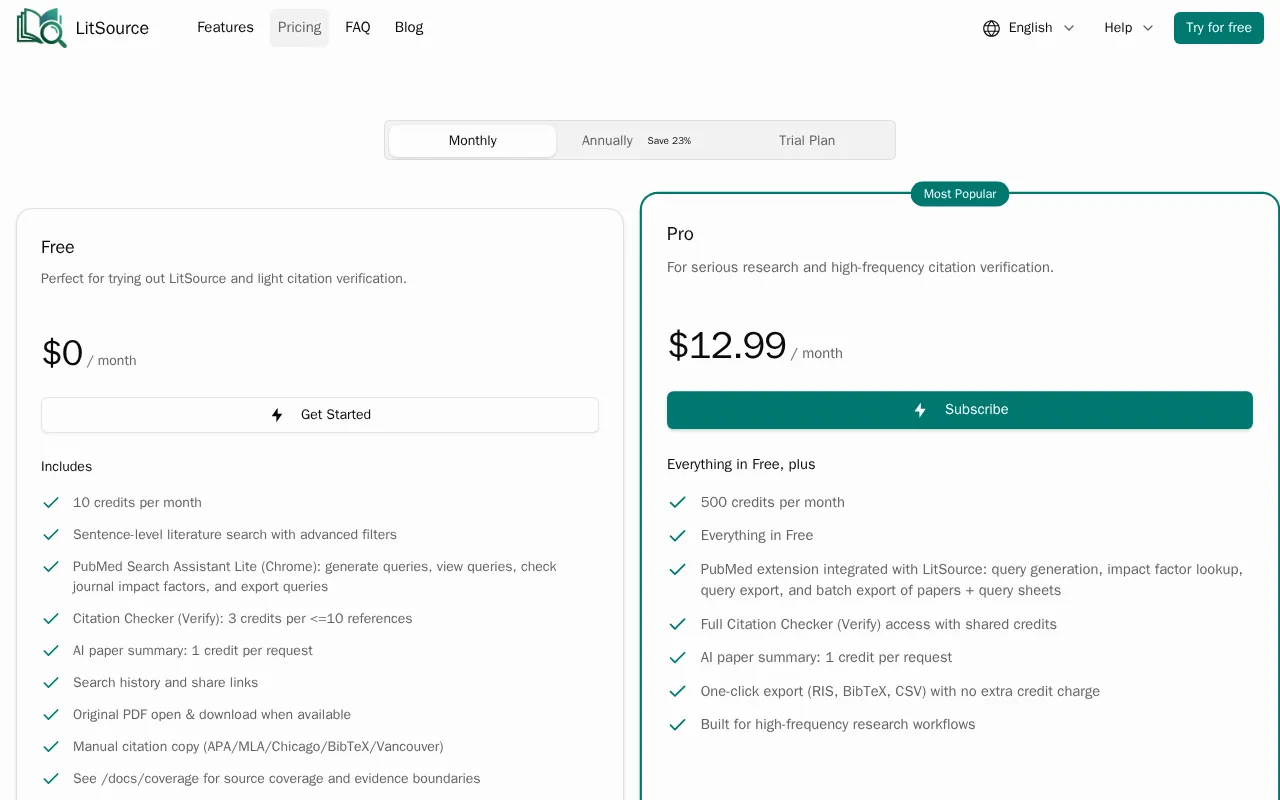Click checkmark beside Citation Checker 3 credits
Viewport: 1280px width, 800px height.
[x=51, y=619]
